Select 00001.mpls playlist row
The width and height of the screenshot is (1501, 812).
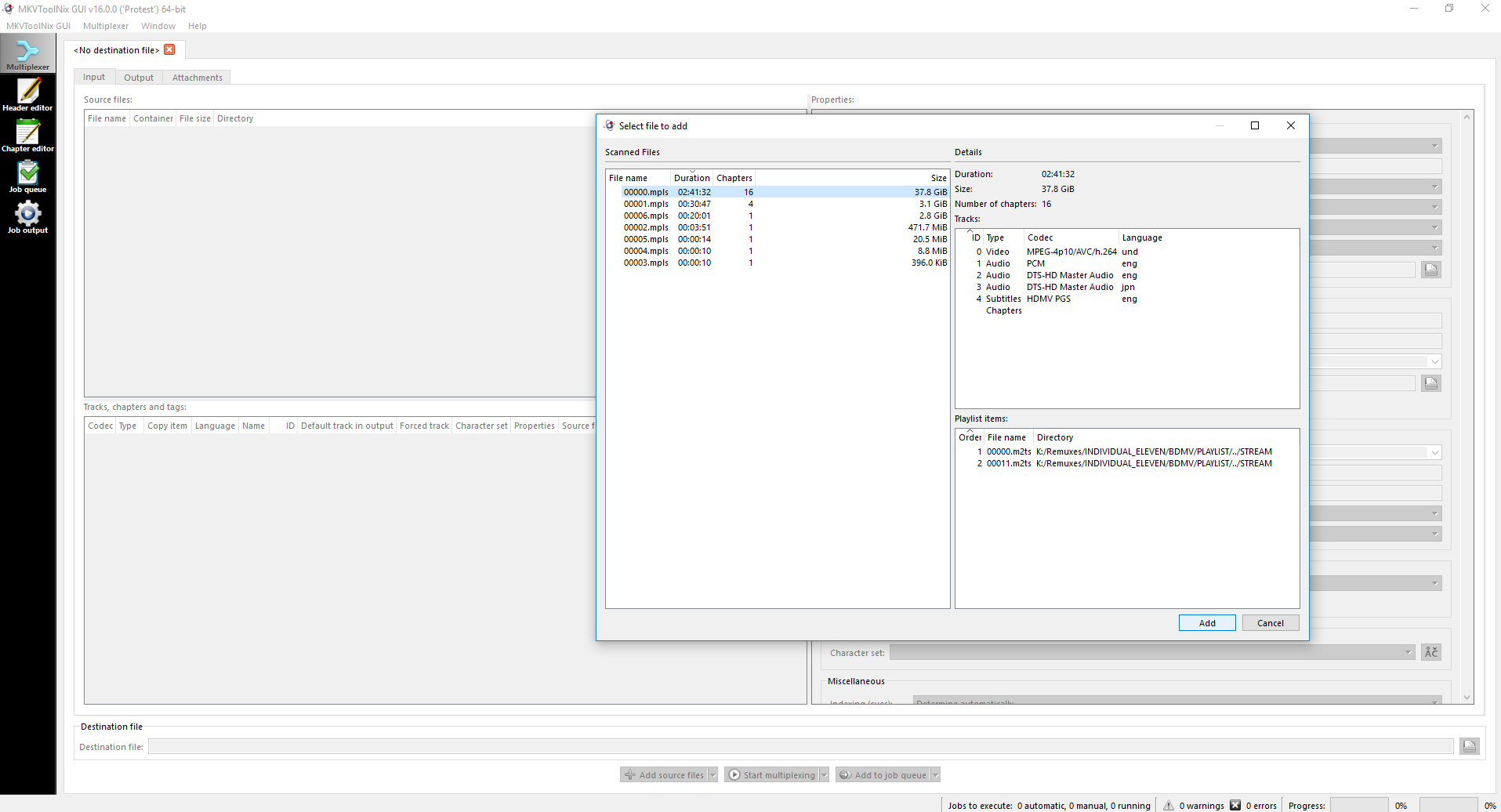[x=778, y=204]
